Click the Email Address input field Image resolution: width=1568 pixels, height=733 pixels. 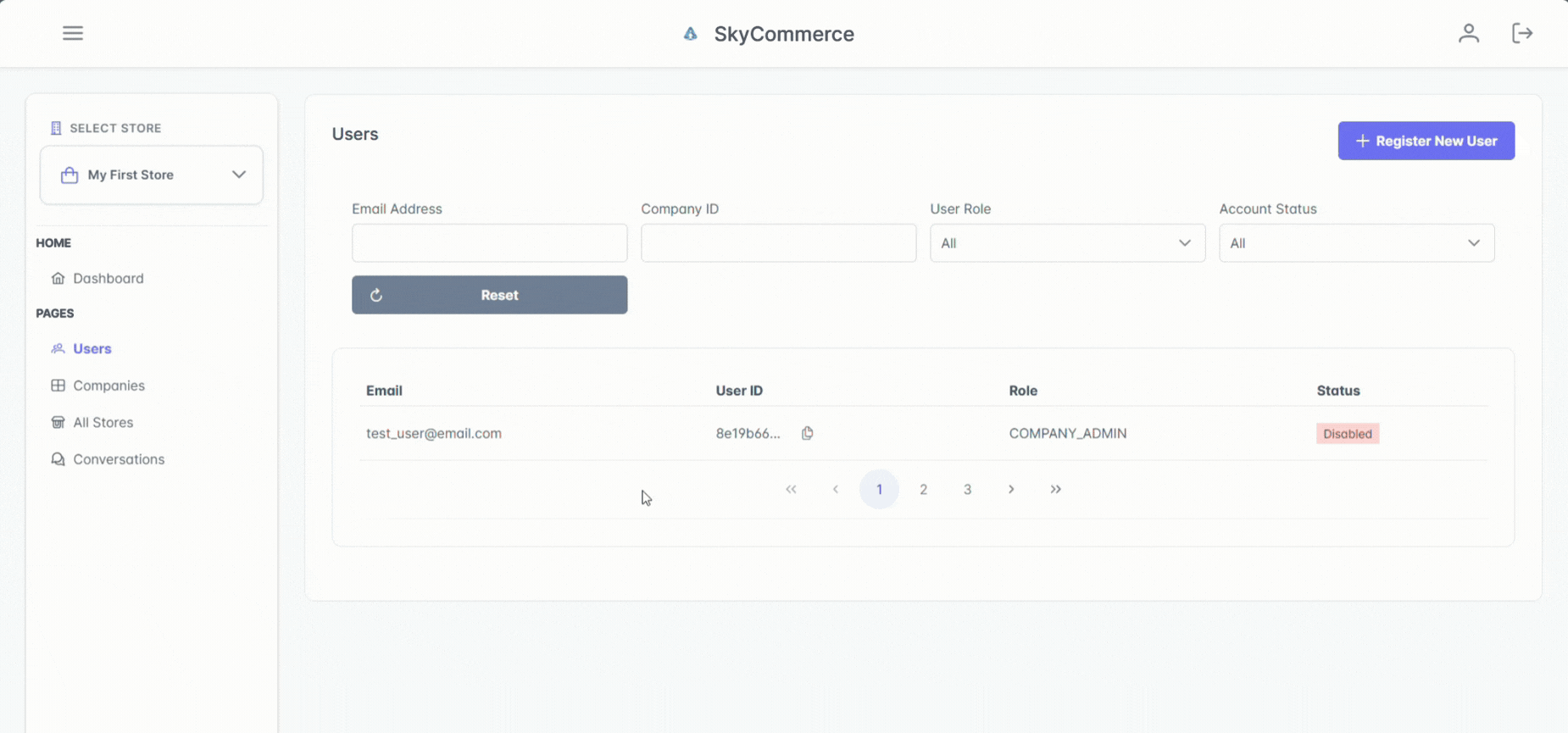(489, 243)
